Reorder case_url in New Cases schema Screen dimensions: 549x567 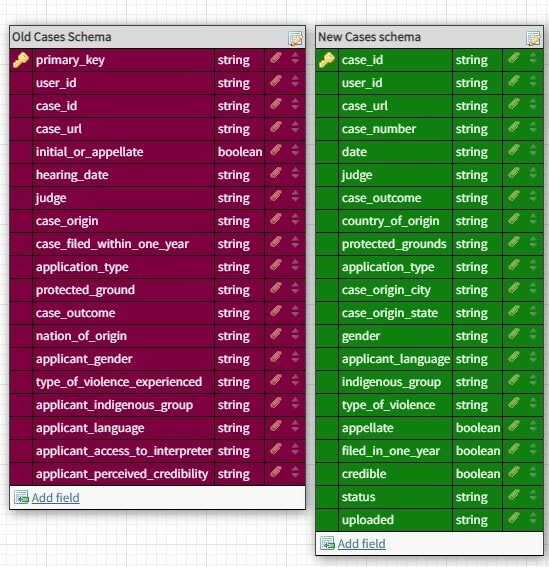pyautogui.click(x=533, y=104)
